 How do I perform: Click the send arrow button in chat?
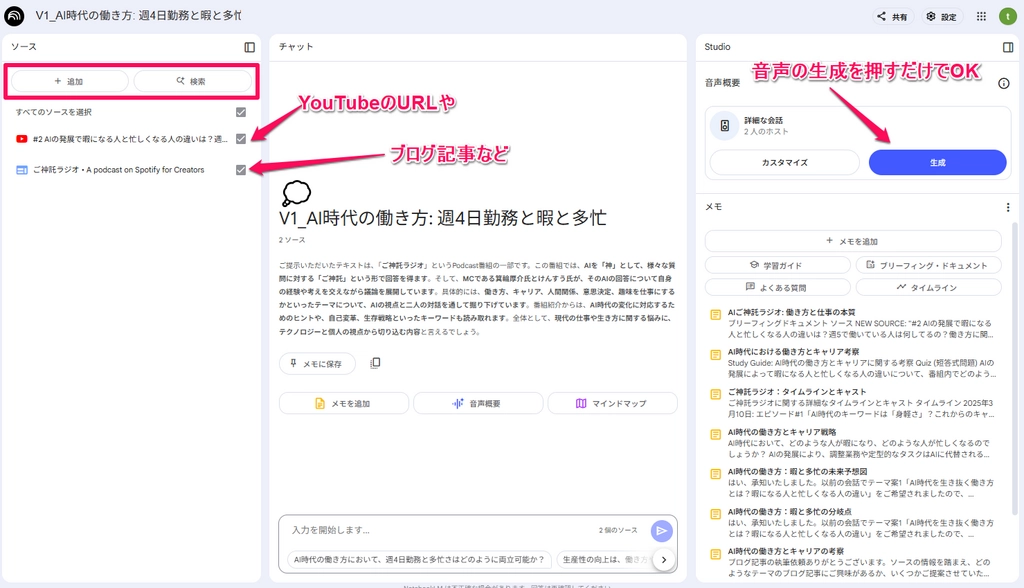coord(662,531)
